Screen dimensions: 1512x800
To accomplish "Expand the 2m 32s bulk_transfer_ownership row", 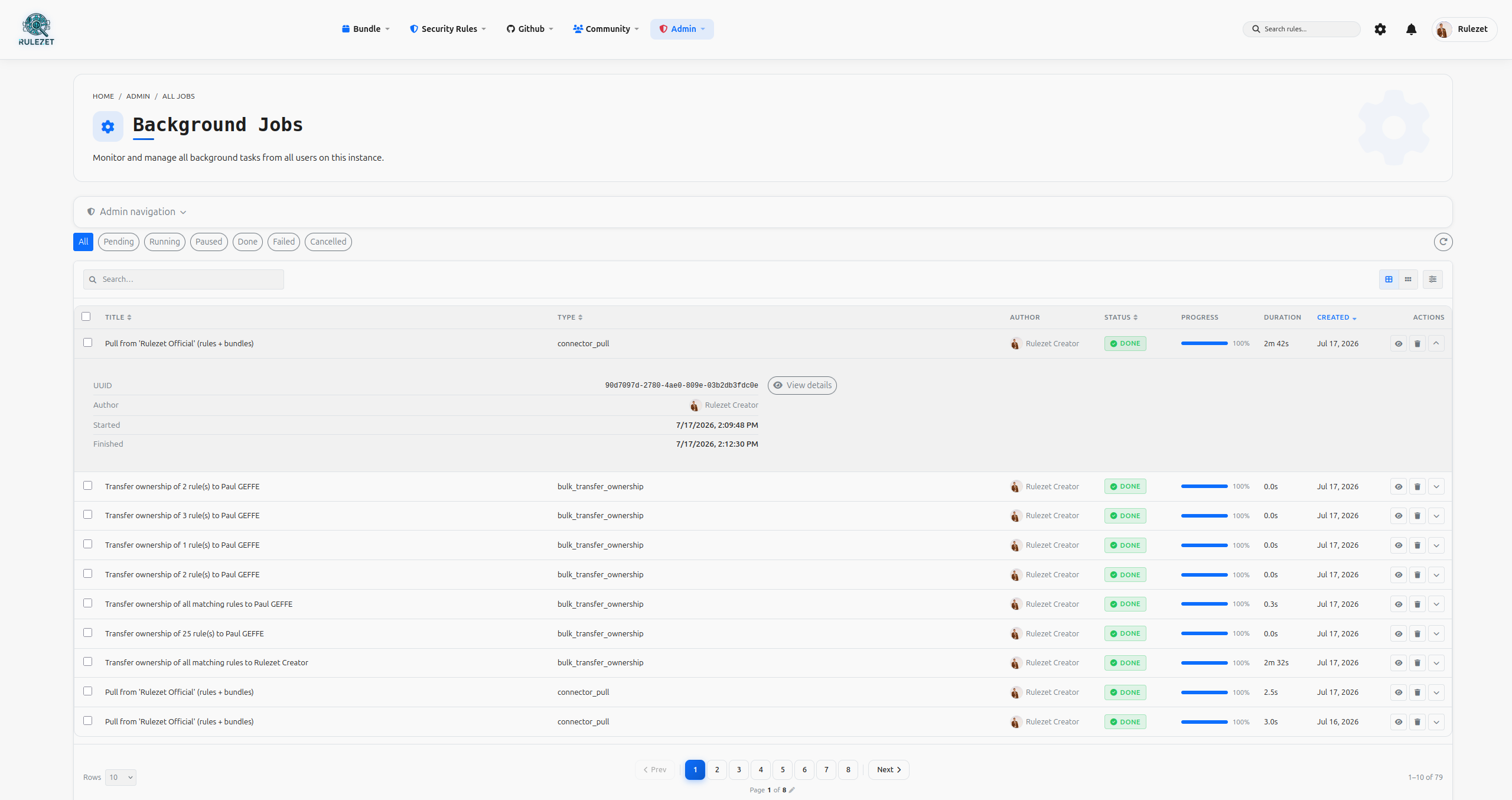I will pyautogui.click(x=1436, y=663).
